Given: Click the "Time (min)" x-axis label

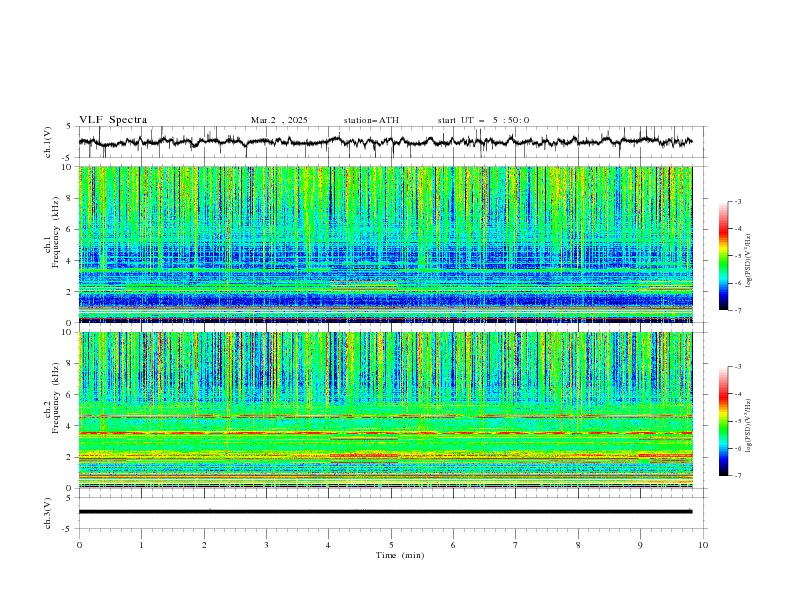Looking at the screenshot, I should pyautogui.click(x=400, y=555).
